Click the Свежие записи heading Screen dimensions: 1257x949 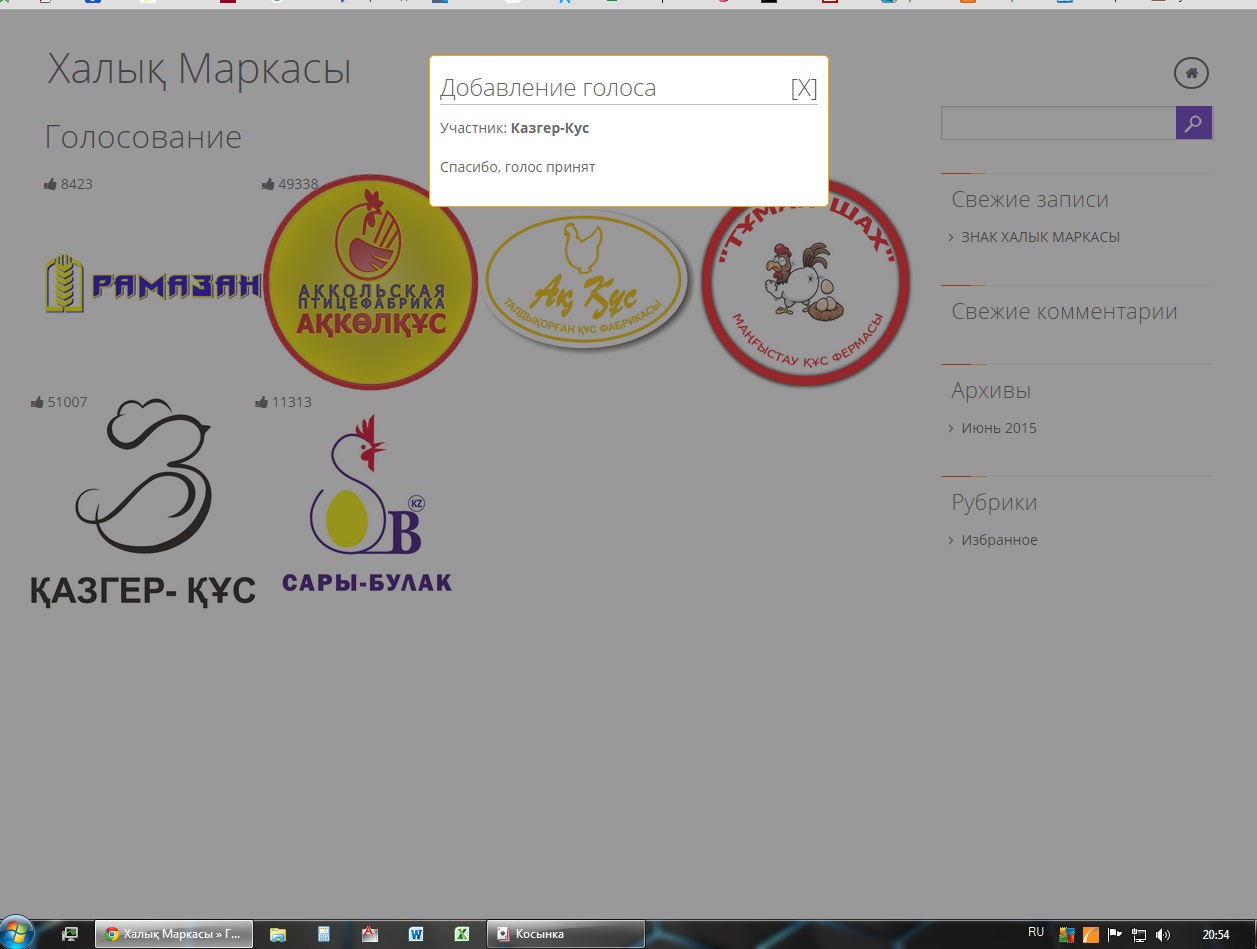click(1030, 199)
